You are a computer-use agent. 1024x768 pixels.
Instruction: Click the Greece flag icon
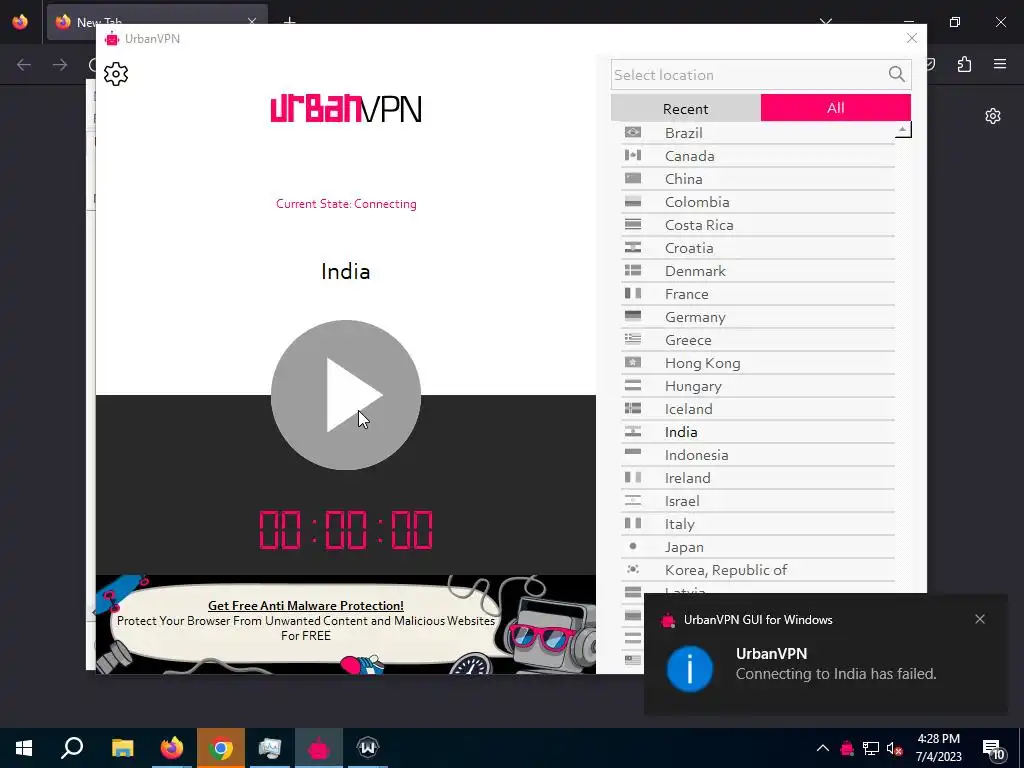tap(633, 339)
